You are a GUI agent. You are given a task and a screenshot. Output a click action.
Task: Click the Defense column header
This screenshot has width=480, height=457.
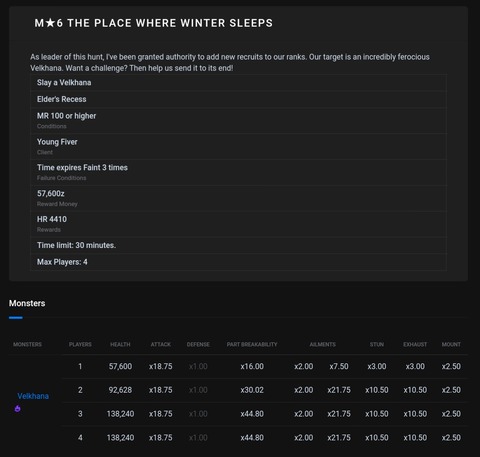click(198, 344)
